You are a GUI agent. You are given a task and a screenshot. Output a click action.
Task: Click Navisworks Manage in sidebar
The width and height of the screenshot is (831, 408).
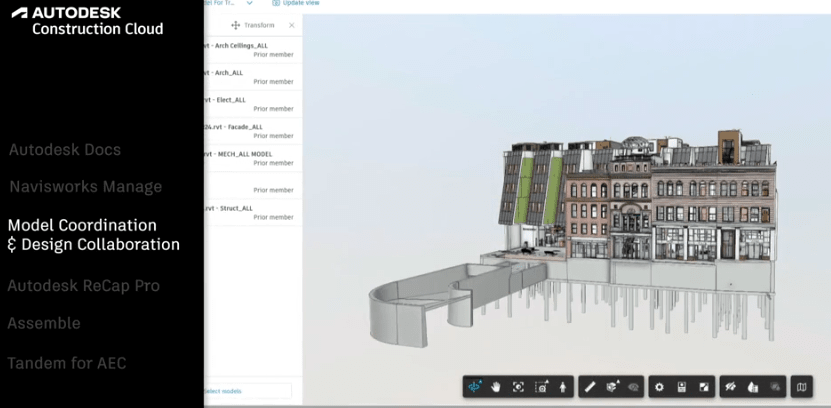[x=86, y=187]
